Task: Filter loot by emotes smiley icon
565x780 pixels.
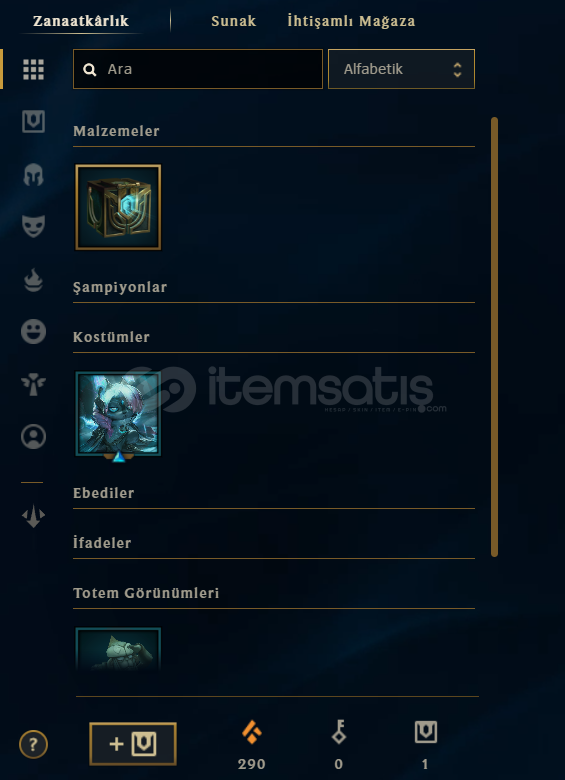Action: click(33, 331)
